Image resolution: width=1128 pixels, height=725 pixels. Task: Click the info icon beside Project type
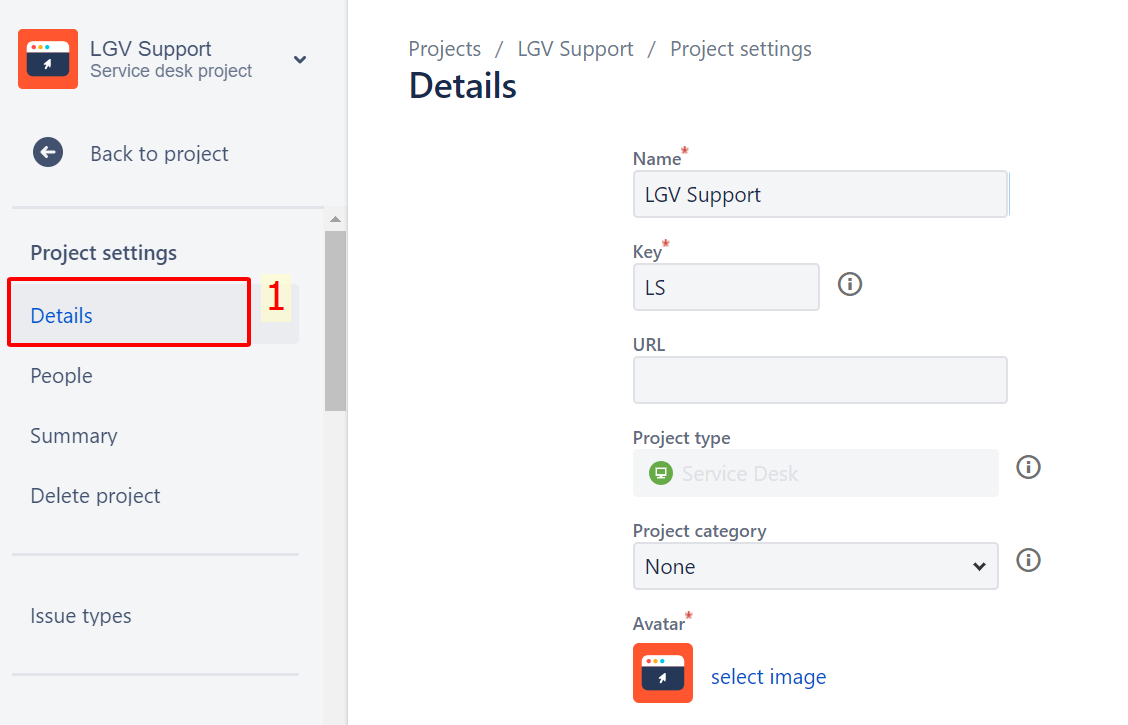click(x=1028, y=467)
